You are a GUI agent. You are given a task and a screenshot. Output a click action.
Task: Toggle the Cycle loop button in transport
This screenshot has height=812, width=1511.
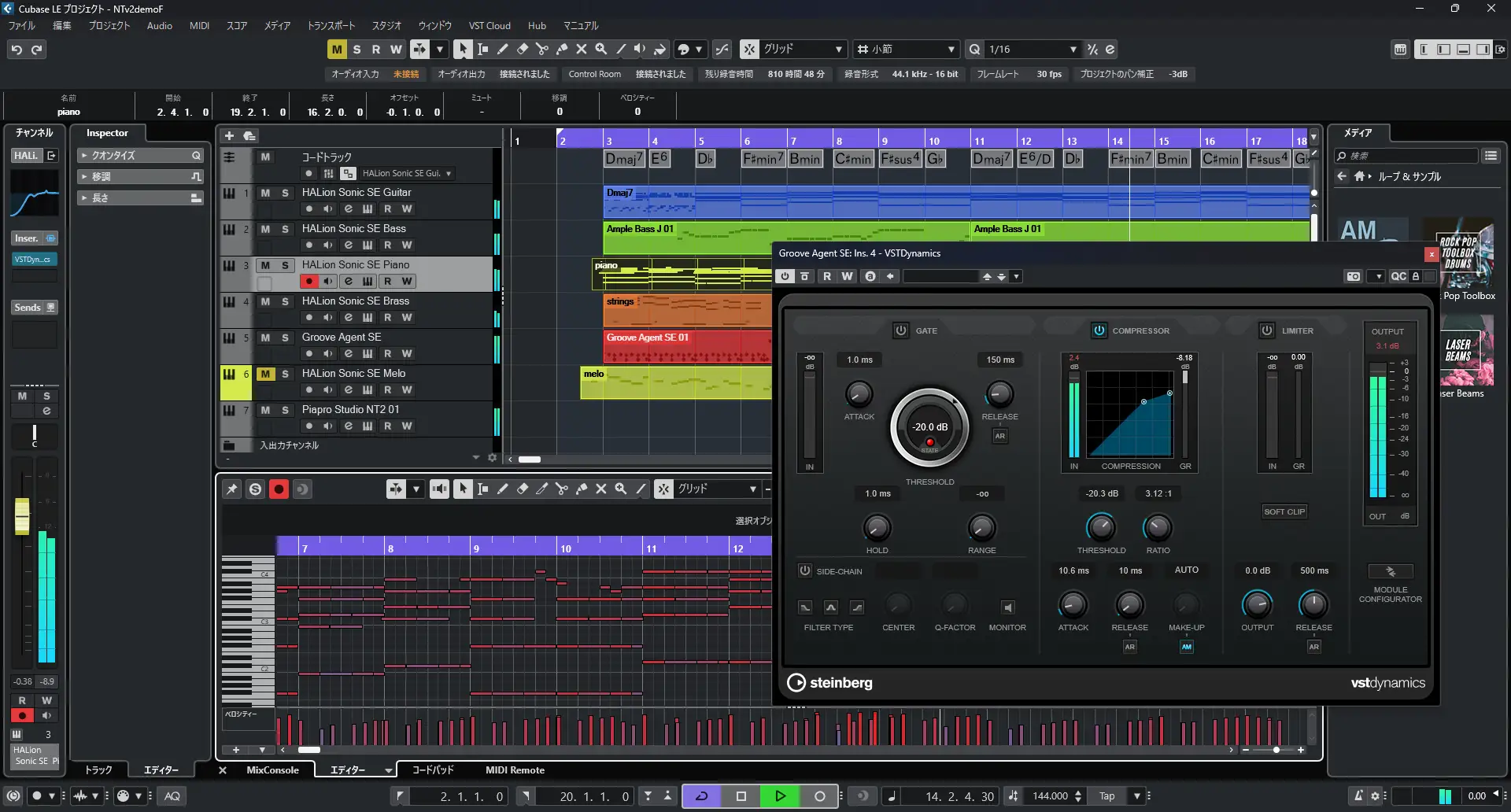click(701, 796)
